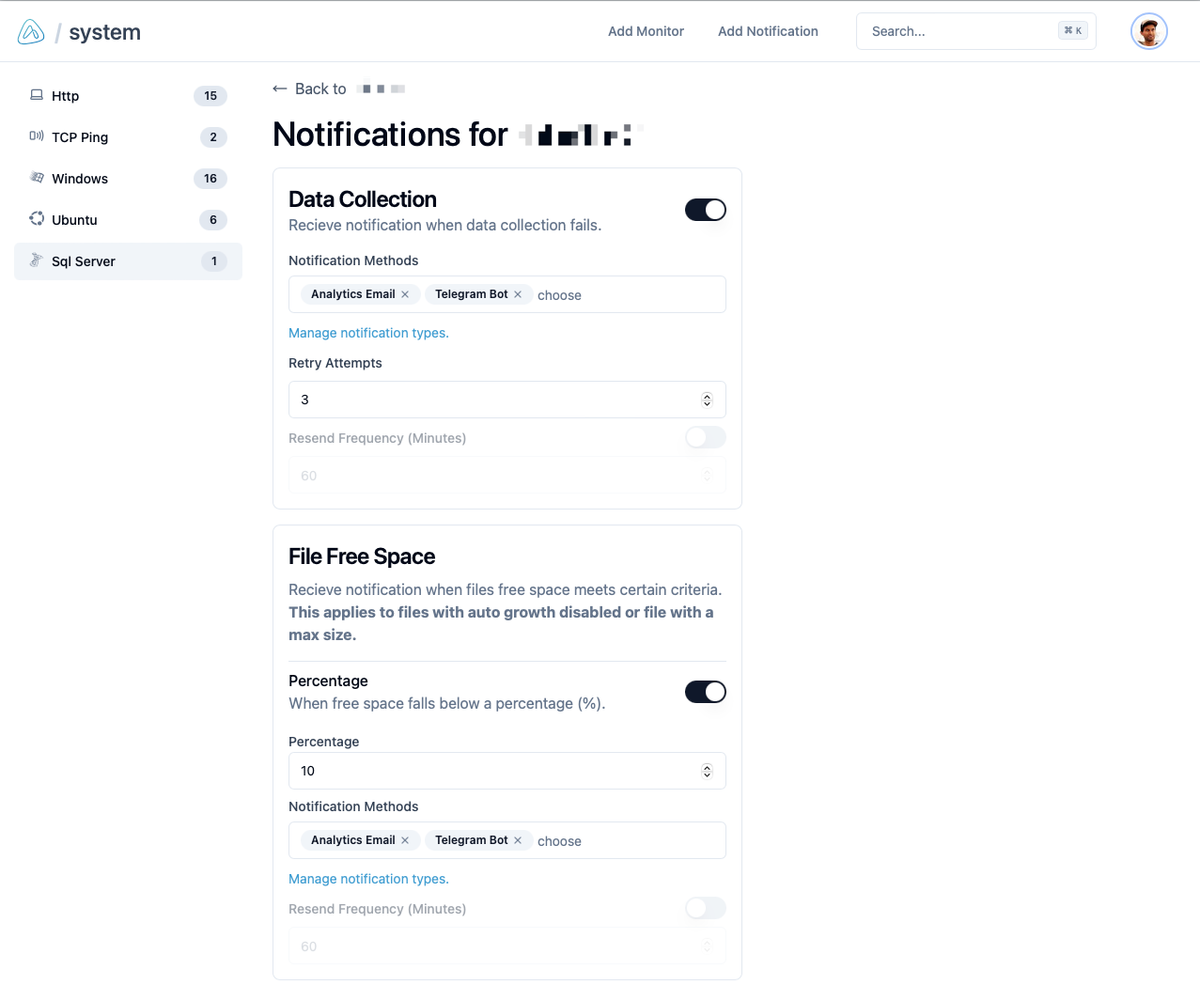
Task: Click the Http monitor laptop icon
Action: click(x=37, y=96)
